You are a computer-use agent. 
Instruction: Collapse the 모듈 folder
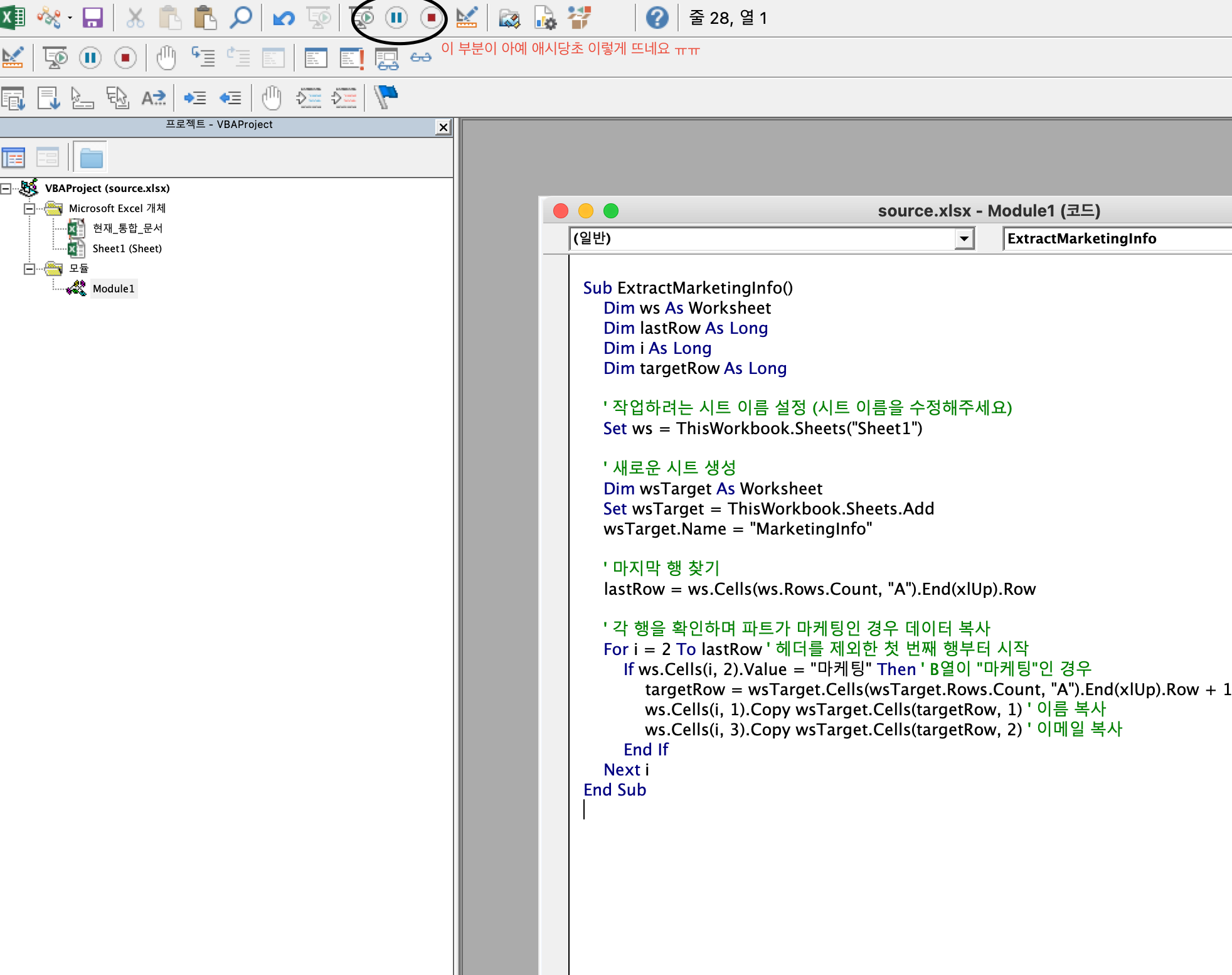coord(29,269)
